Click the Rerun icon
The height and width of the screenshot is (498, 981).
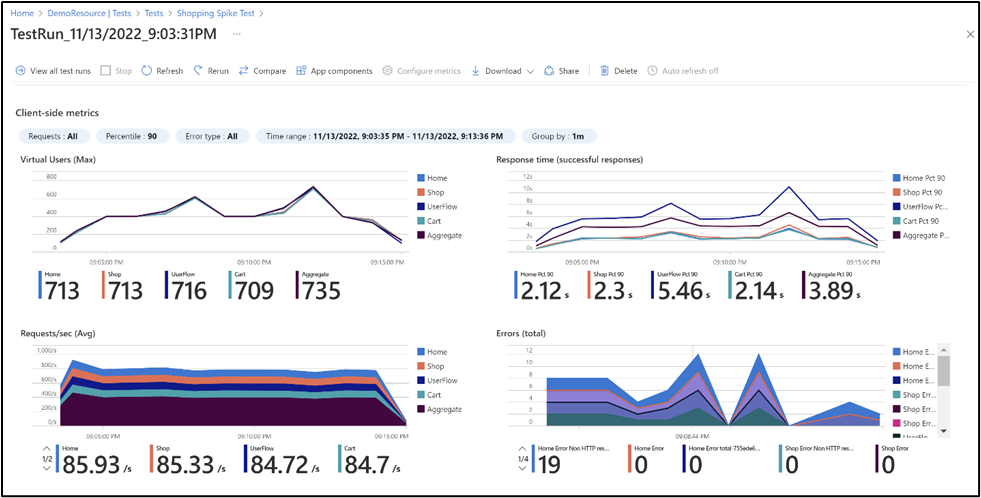tap(198, 71)
